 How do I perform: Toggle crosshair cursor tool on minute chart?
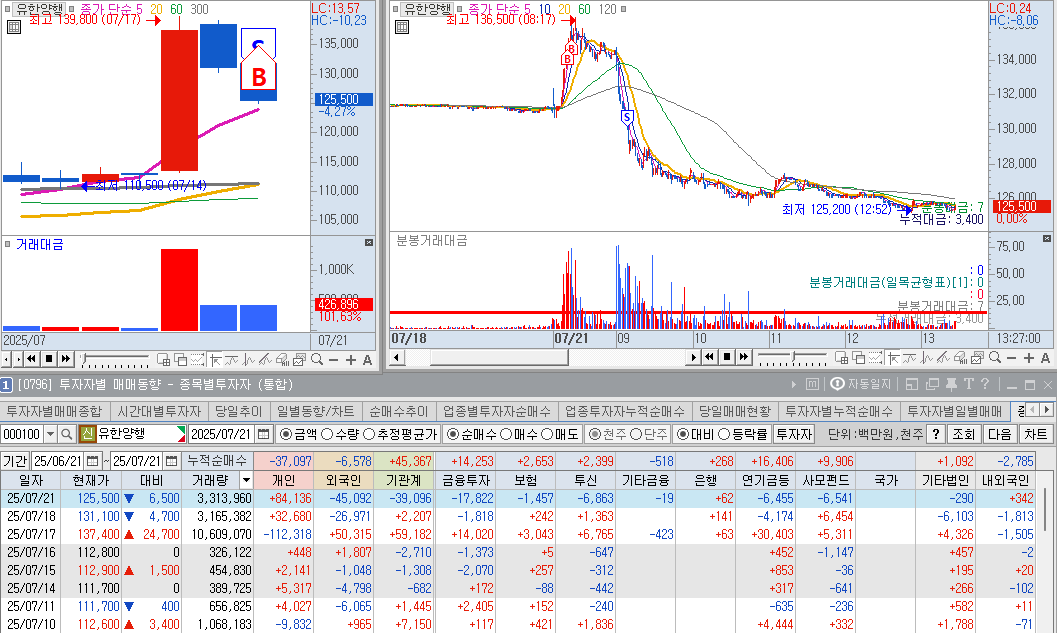pyautogui.click(x=893, y=358)
